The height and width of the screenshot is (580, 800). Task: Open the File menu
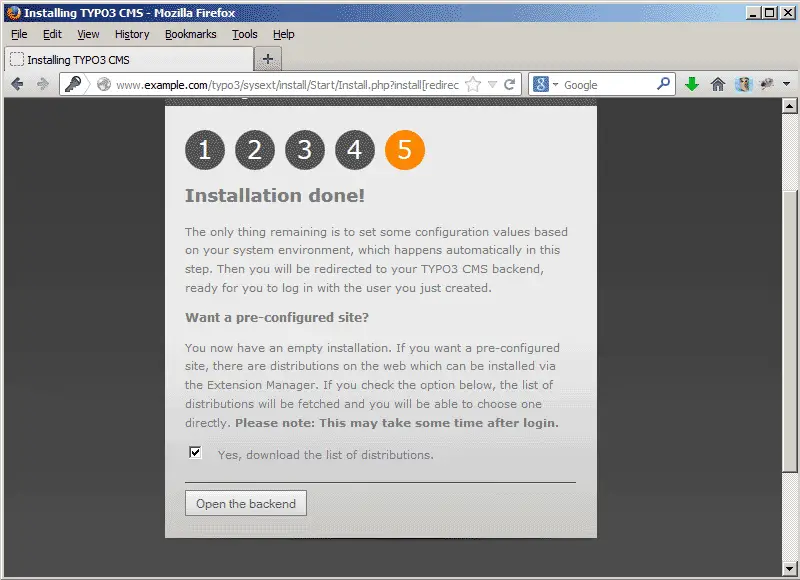(19, 34)
